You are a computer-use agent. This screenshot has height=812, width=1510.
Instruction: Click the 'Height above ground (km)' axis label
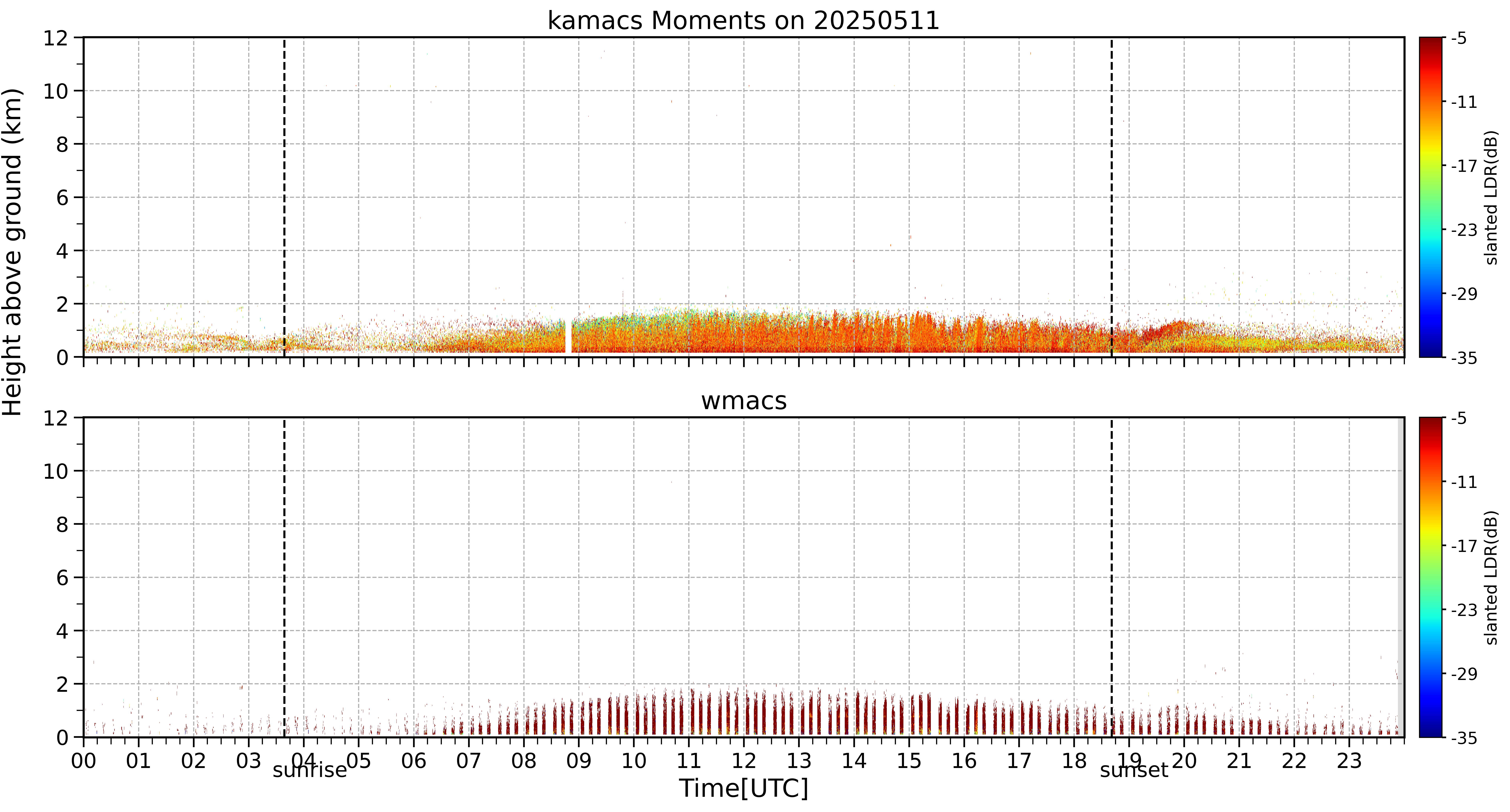[12, 252]
